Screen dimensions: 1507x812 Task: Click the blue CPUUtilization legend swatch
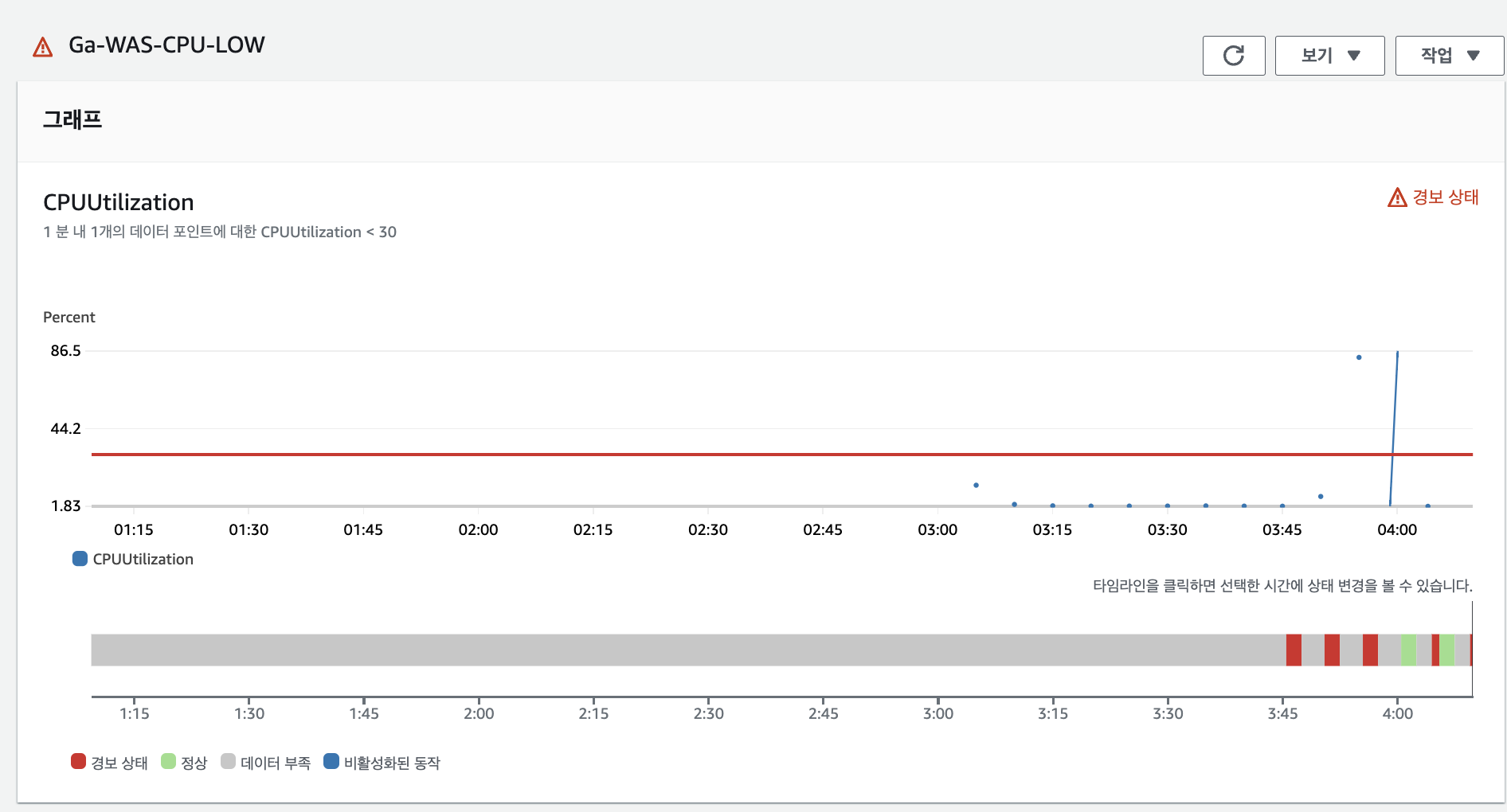coord(80,559)
